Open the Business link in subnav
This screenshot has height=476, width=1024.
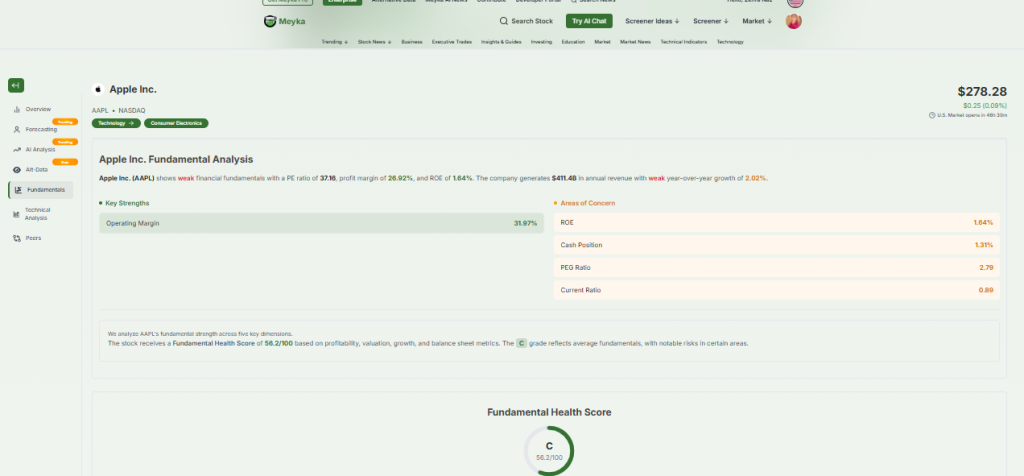[411, 42]
